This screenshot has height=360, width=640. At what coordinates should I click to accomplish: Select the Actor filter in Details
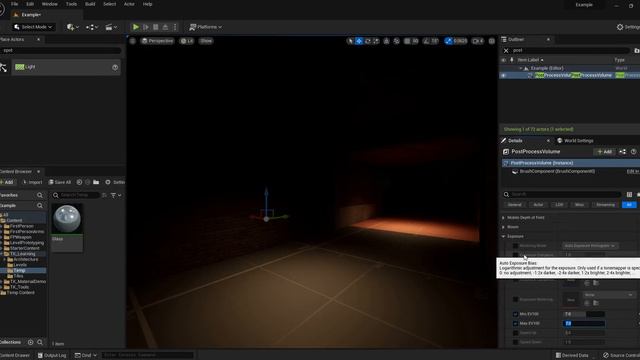pyautogui.click(x=538, y=204)
